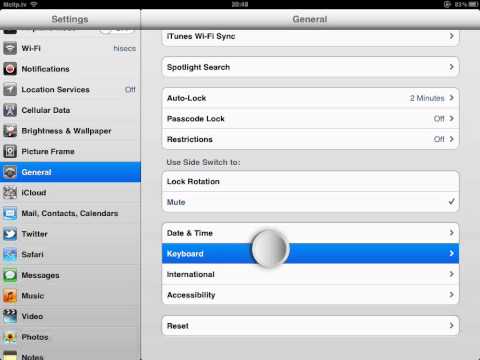Open Keyboard settings
Image resolution: width=480 pixels, height=360 pixels.
(310, 253)
